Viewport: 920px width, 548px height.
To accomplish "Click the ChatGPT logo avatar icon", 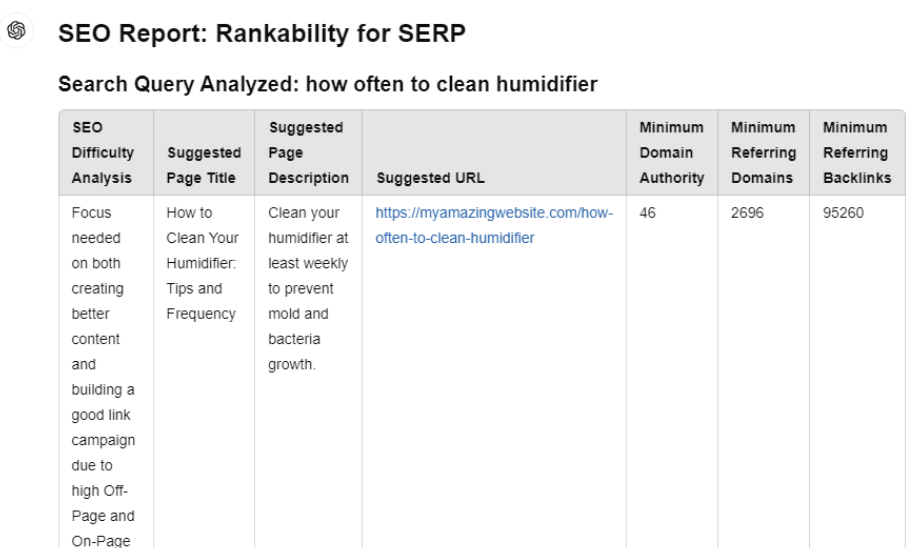I will pyautogui.click(x=16, y=31).
